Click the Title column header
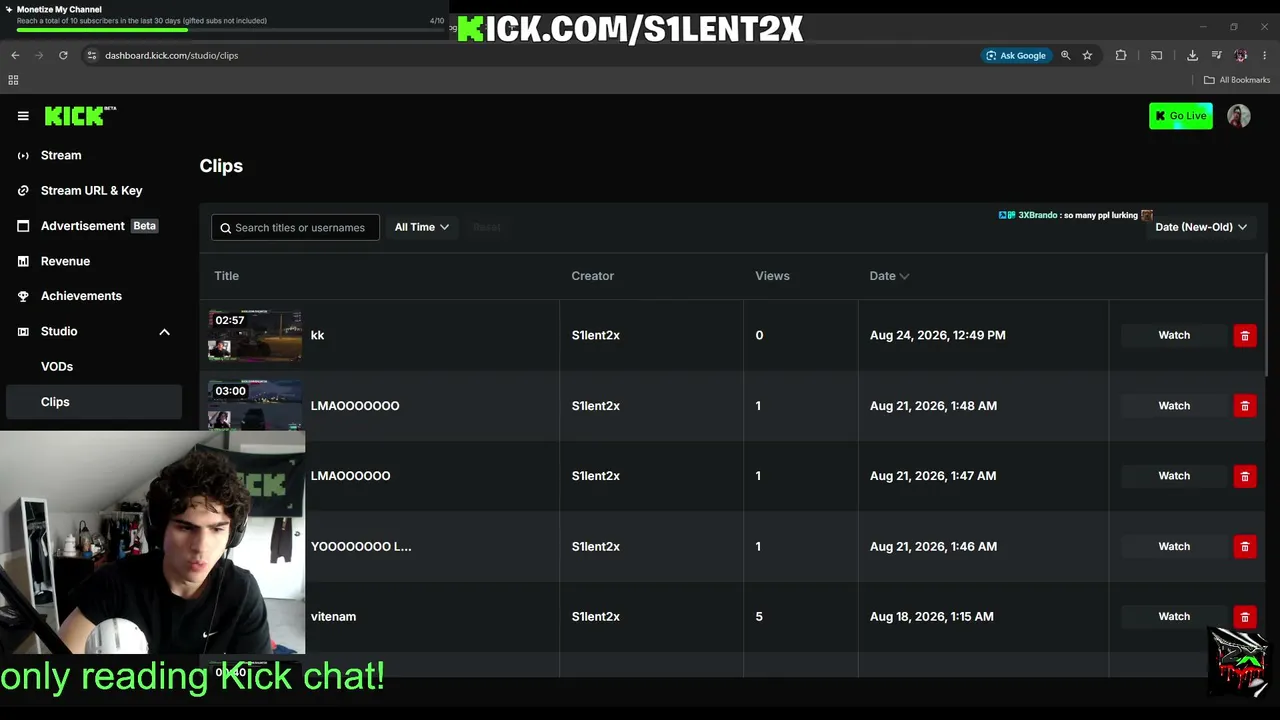Image resolution: width=1280 pixels, height=720 pixels. point(226,276)
